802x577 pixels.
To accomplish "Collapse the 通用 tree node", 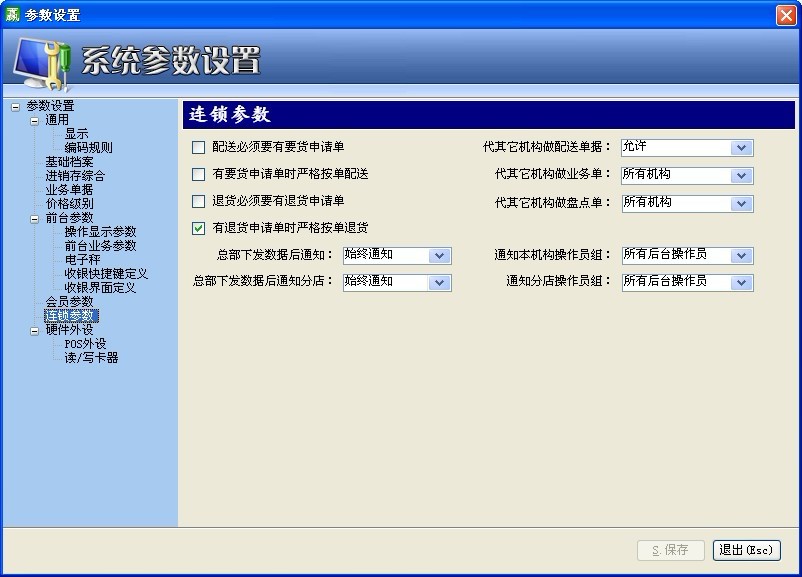I will coord(34,121).
